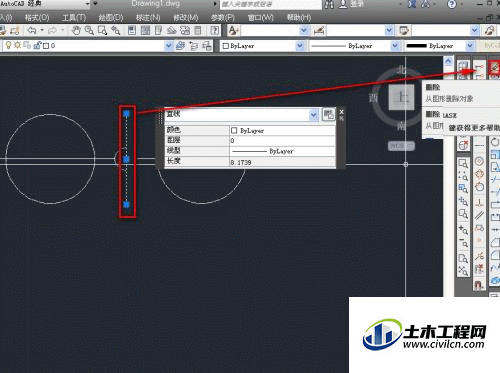Click the Table Style icon
Screen dimensions: 500x373
click(x=404, y=31)
